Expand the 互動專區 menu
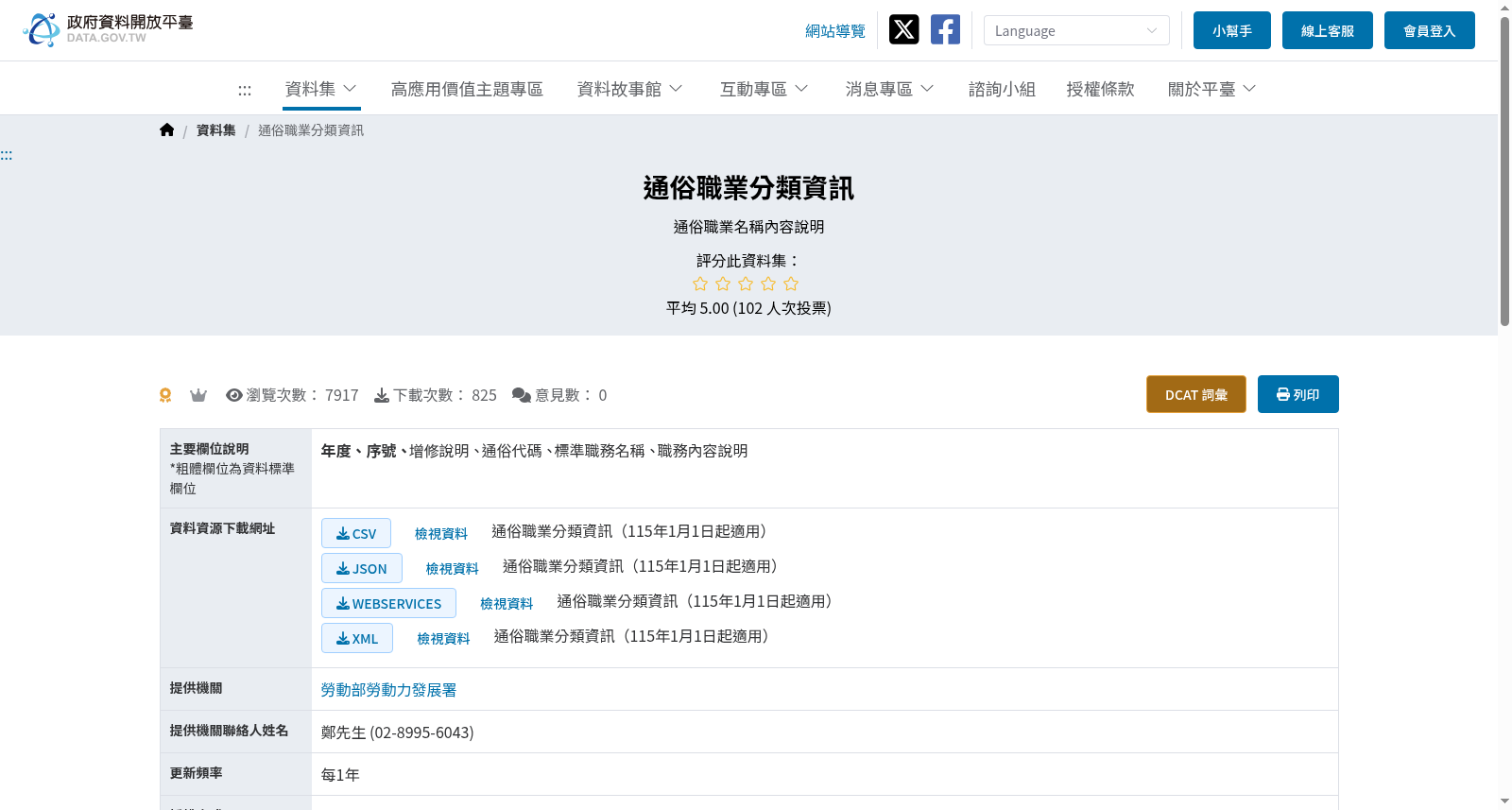The width and height of the screenshot is (1512, 810). (764, 89)
